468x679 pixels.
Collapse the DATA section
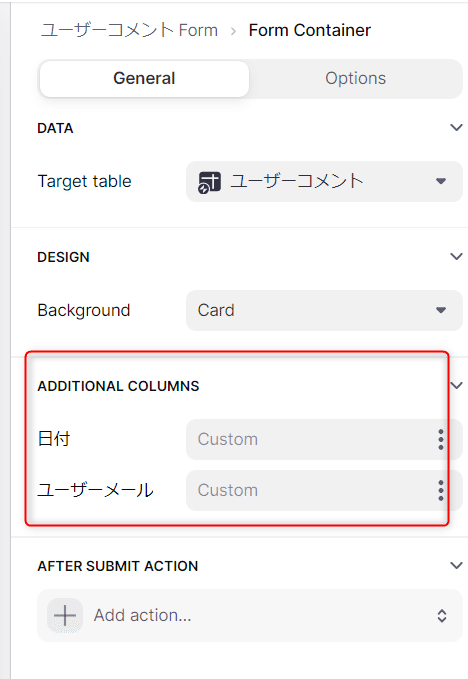(456, 128)
